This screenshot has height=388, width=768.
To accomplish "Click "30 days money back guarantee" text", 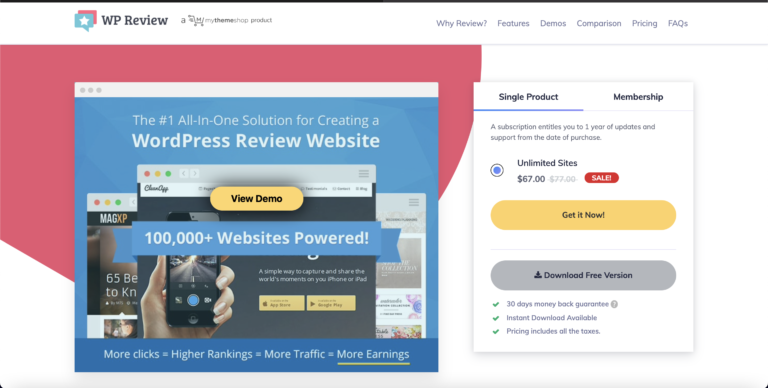I will coord(557,304).
